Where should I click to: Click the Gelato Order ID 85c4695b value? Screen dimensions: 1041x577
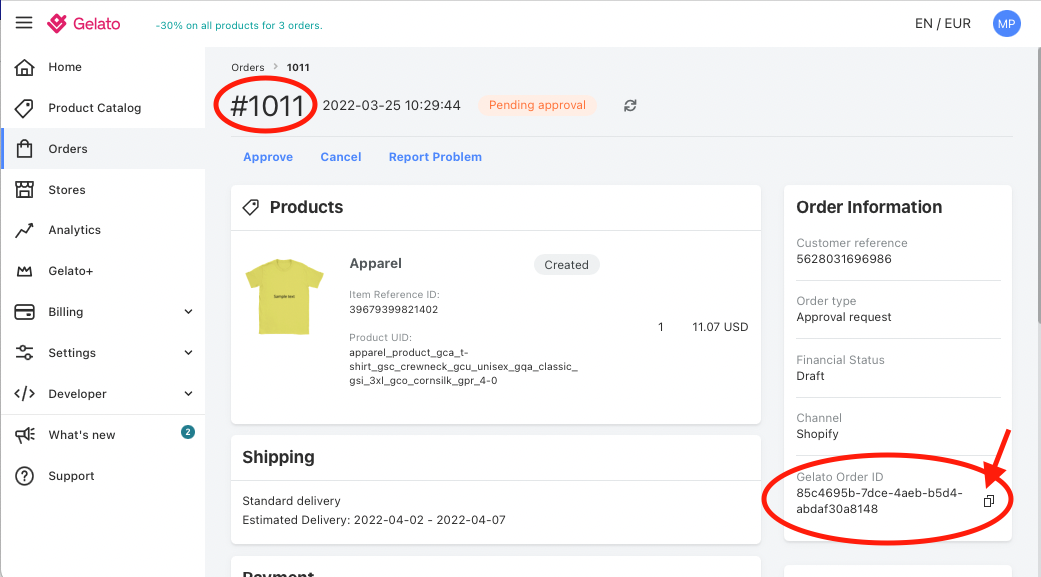879,501
